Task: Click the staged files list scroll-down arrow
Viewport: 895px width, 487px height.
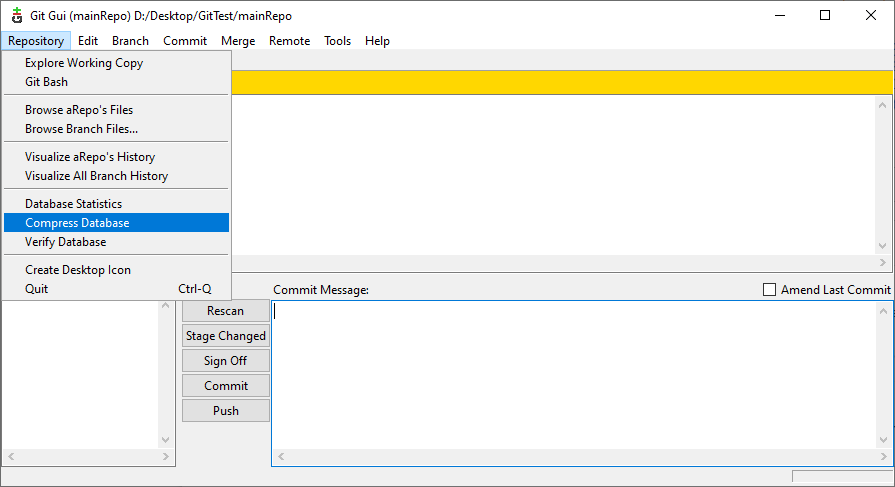Action: point(166,440)
